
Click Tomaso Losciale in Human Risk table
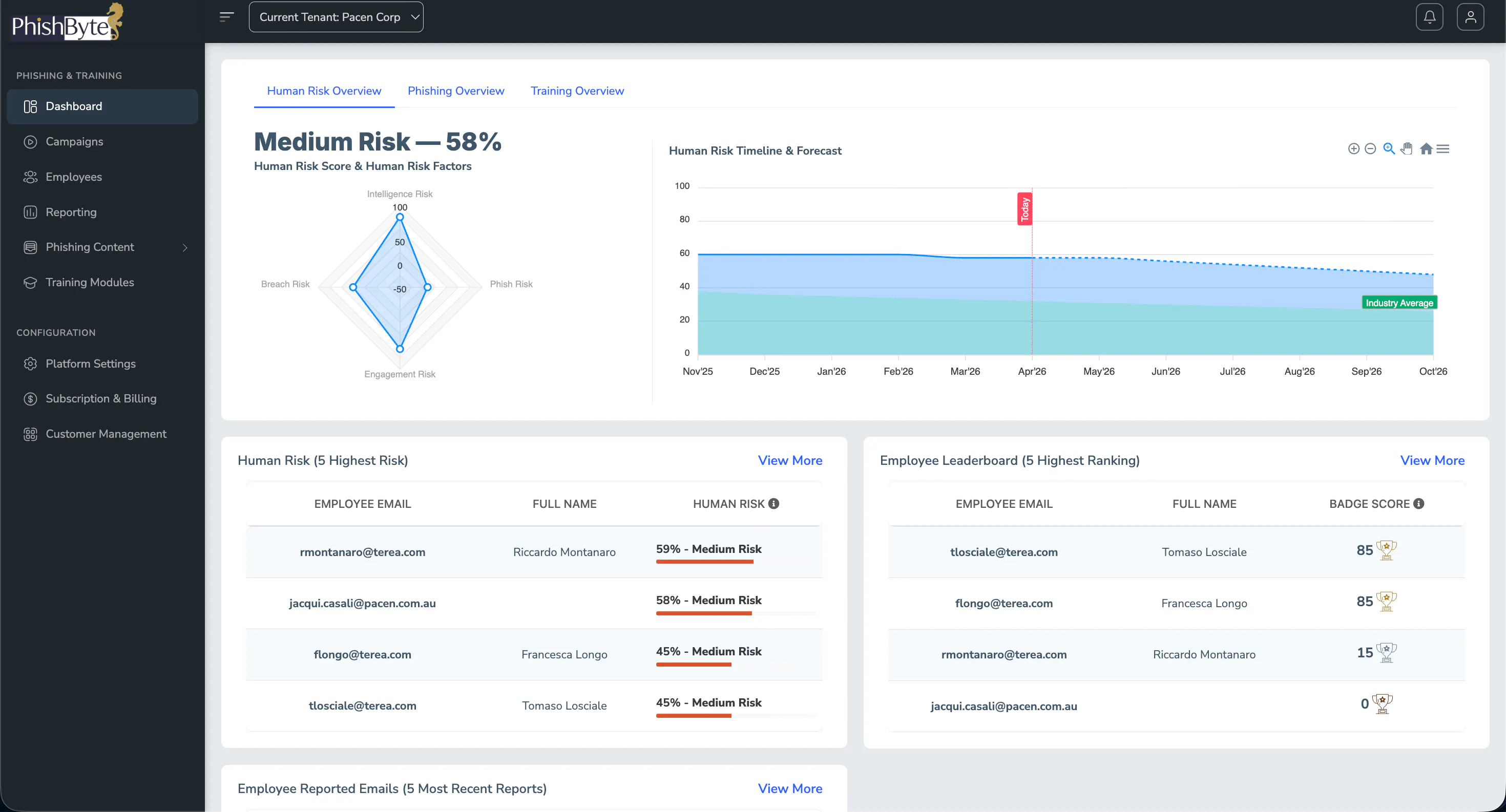pyautogui.click(x=564, y=706)
